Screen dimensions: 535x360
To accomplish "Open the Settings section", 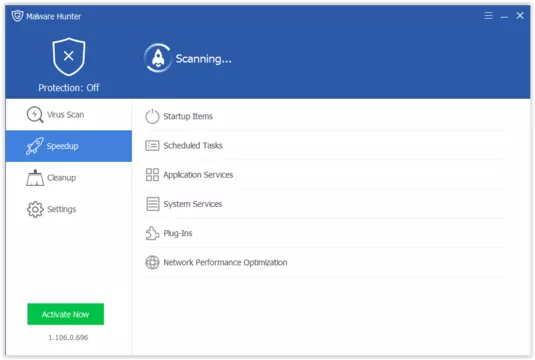I will (x=69, y=209).
